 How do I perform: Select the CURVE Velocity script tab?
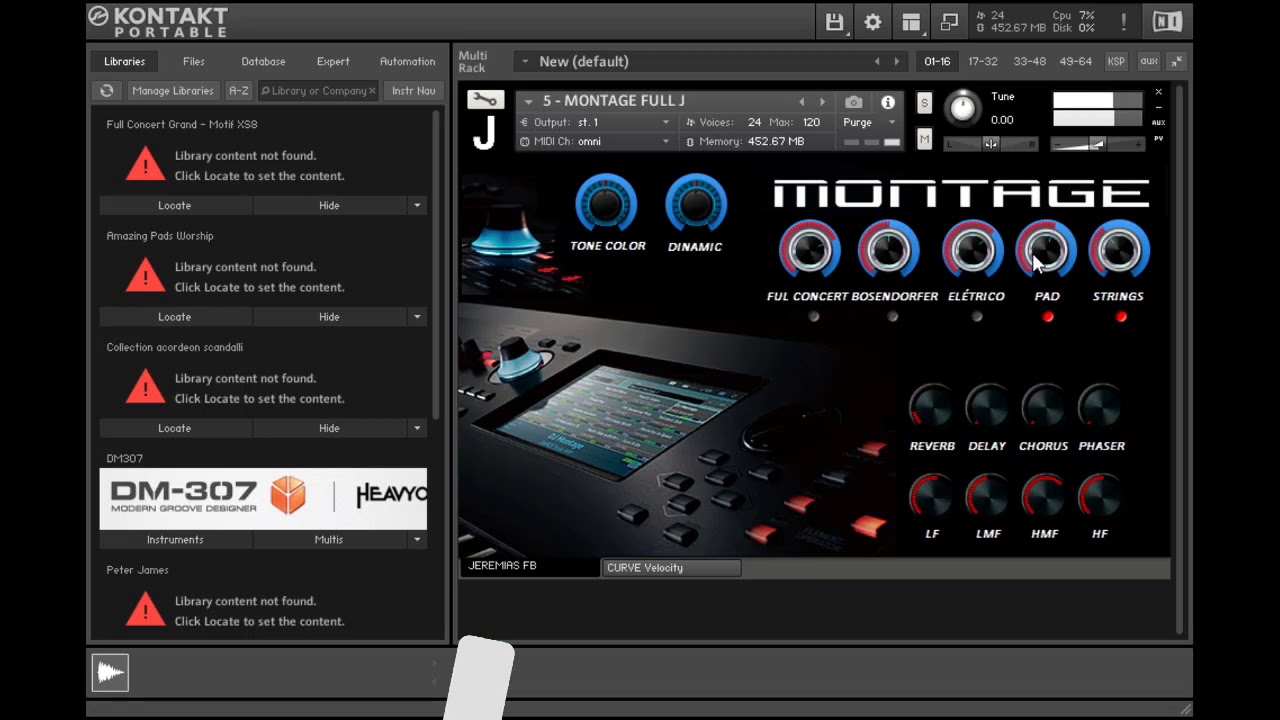click(x=671, y=568)
